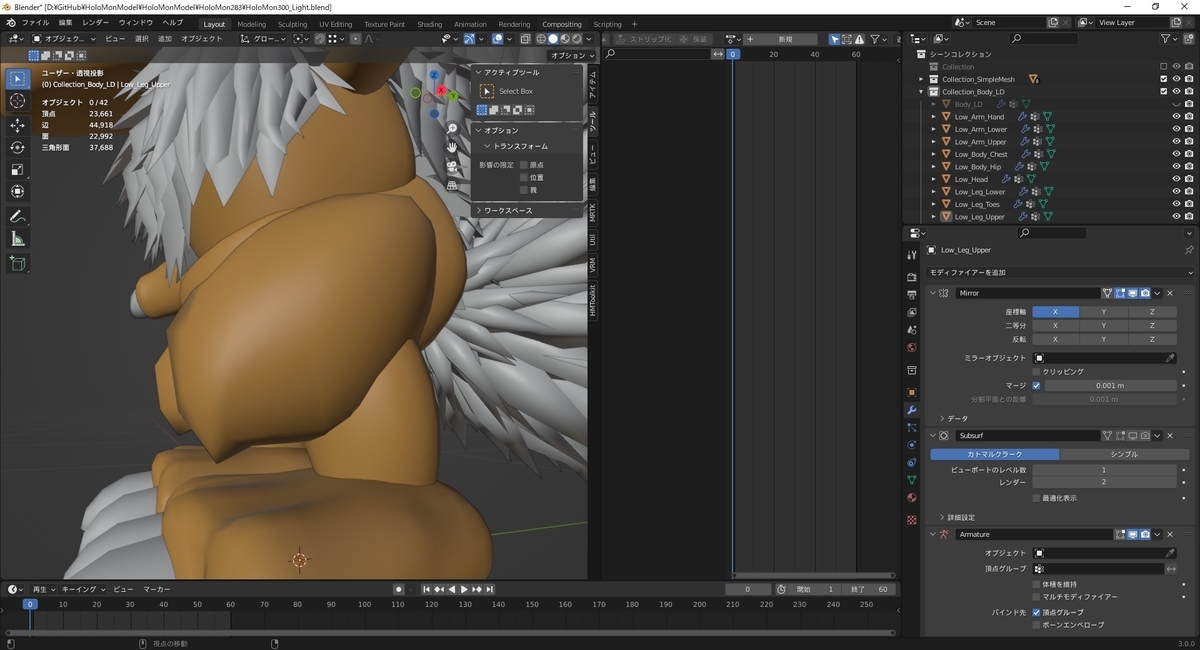Select the Add Cube tool
Viewport: 1200px width, 650px height.
point(18,263)
